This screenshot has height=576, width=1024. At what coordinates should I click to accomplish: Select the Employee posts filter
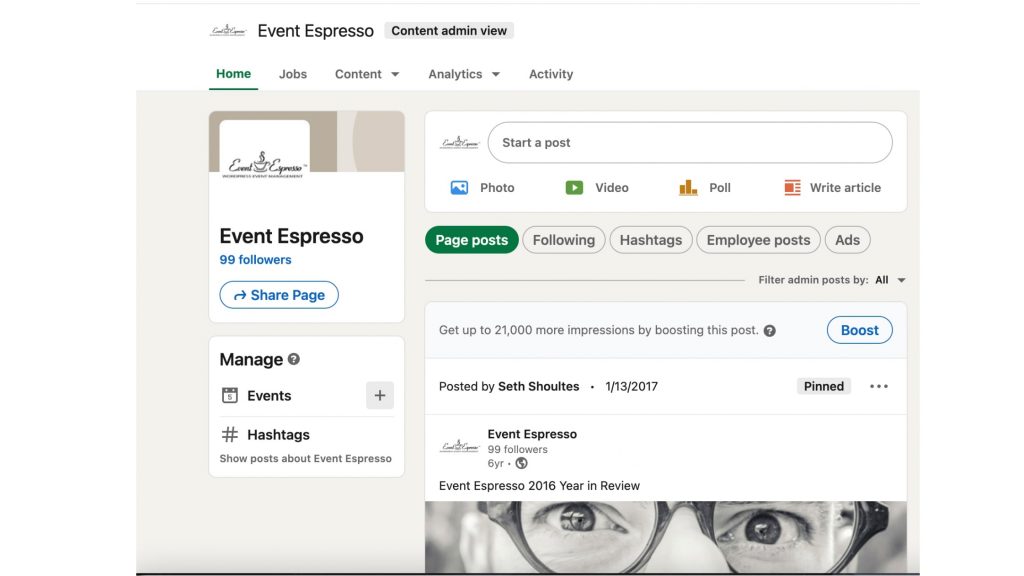point(758,240)
